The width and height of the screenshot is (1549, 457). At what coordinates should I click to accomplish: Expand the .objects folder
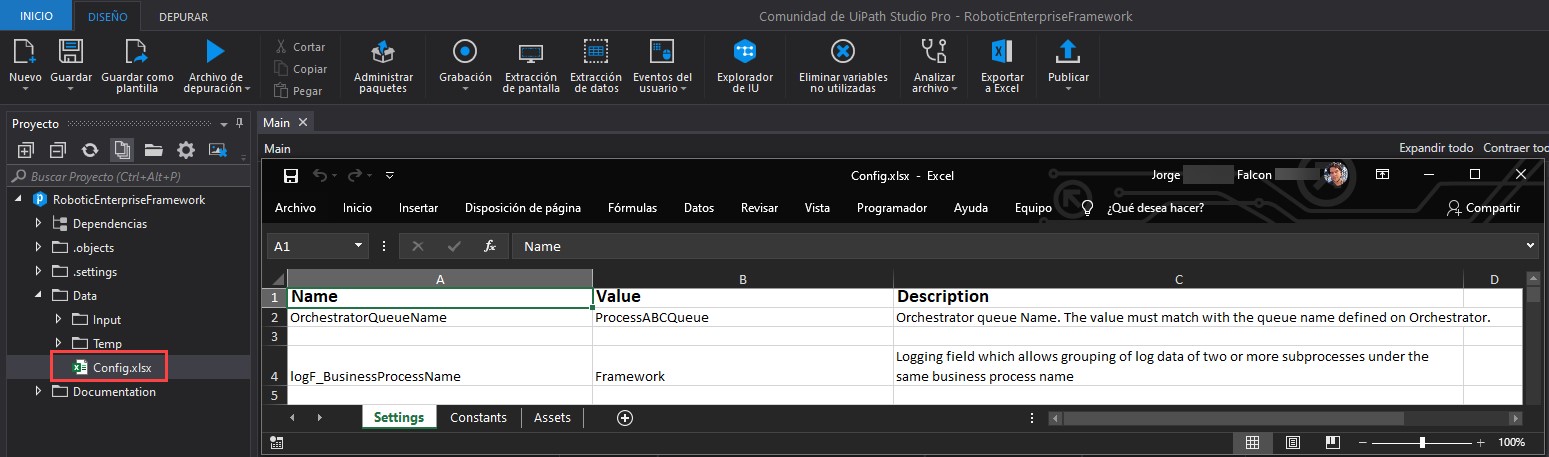coord(38,247)
